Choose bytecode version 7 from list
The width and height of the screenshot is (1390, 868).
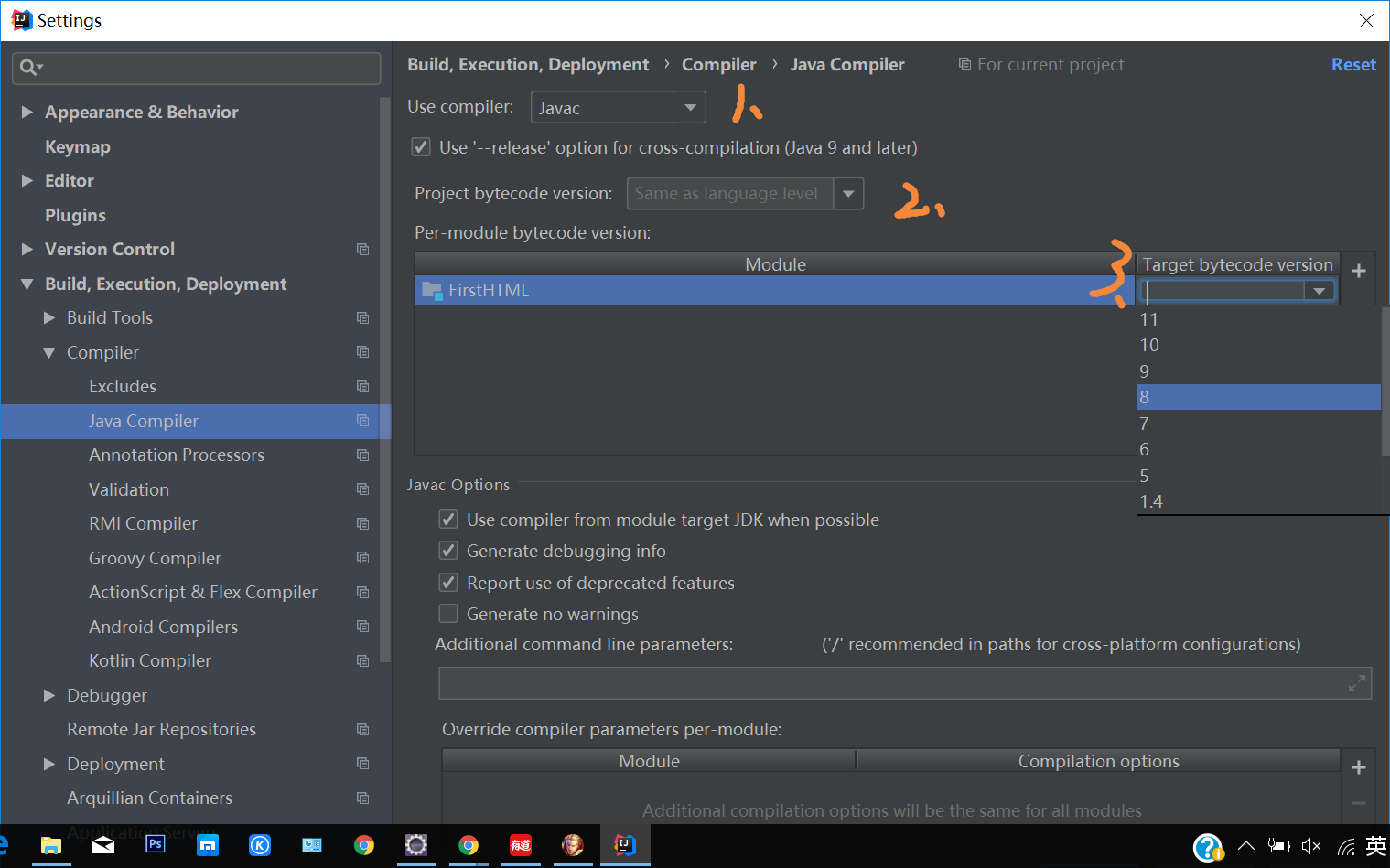point(1259,423)
